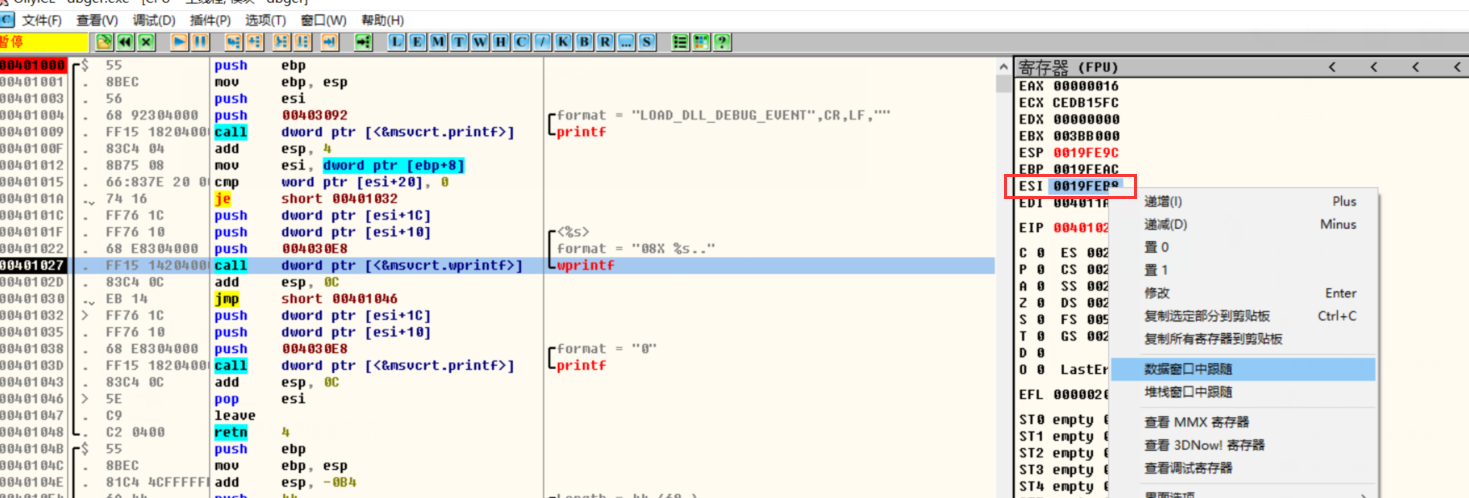Choose 查看调试寄存器 in context menu
1469x498 pixels.
tap(1244, 468)
